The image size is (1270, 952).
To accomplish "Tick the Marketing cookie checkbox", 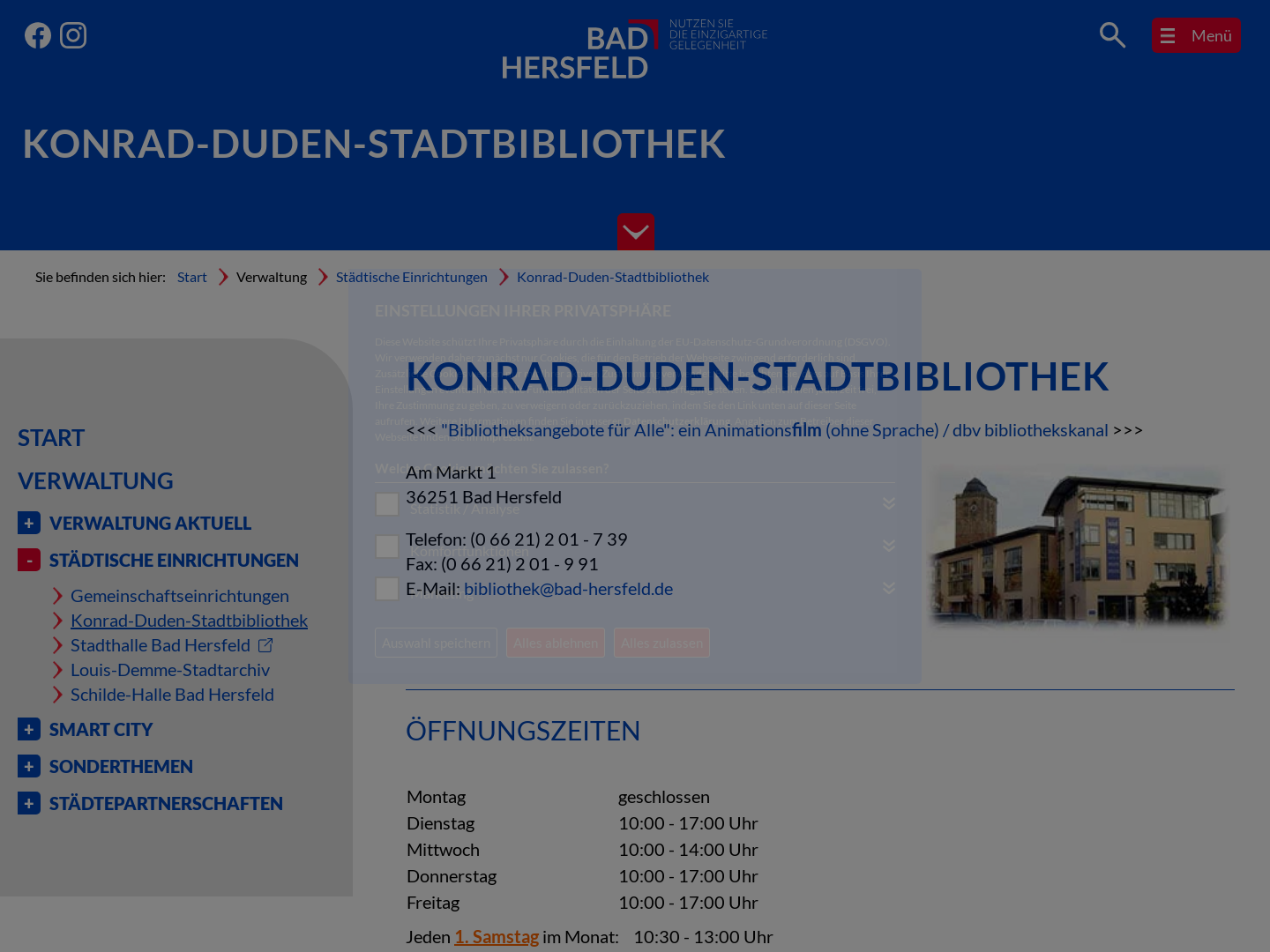I will click(387, 589).
